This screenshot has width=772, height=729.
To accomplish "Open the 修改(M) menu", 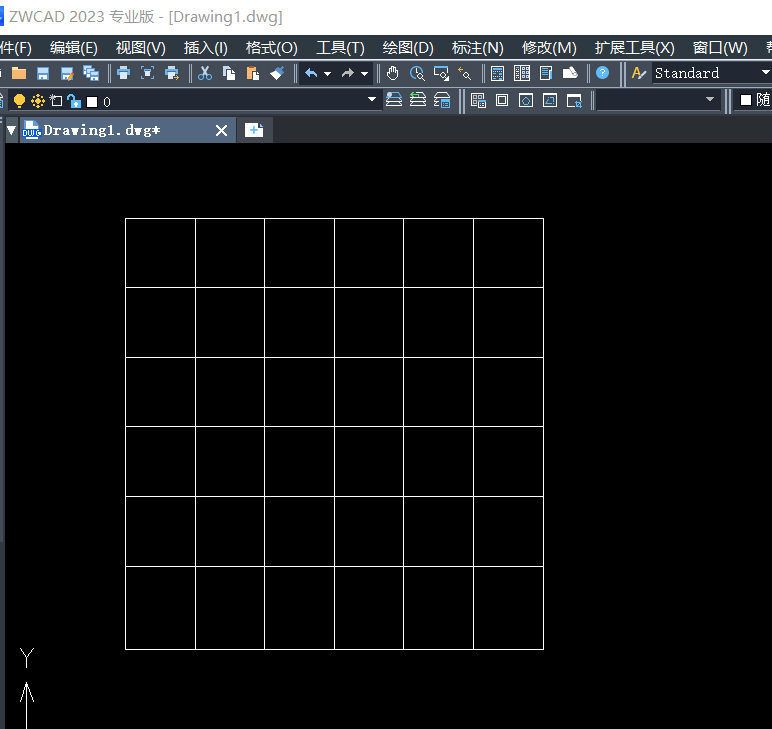I will tap(548, 48).
